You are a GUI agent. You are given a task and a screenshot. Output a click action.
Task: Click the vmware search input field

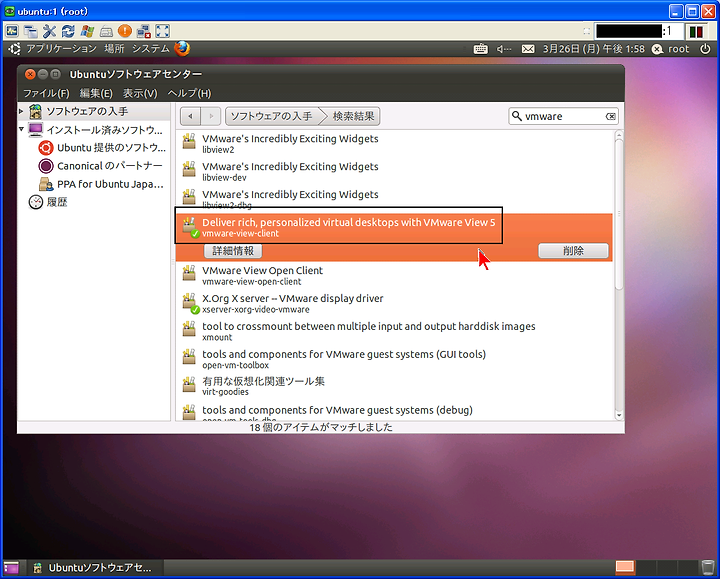point(564,117)
